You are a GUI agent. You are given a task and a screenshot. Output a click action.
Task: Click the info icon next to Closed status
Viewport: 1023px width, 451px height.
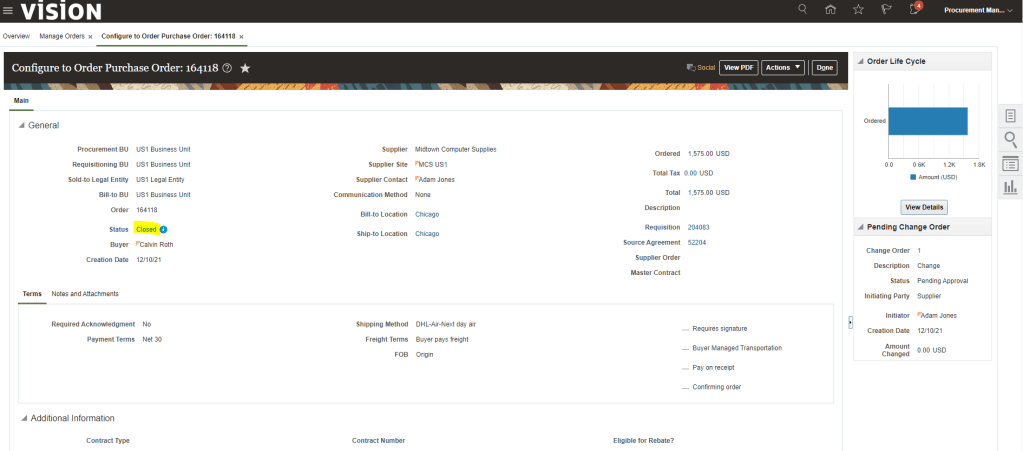[163, 229]
